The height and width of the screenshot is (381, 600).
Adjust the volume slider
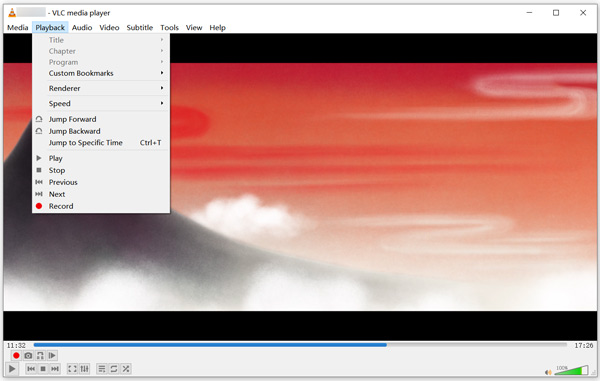(x=571, y=370)
